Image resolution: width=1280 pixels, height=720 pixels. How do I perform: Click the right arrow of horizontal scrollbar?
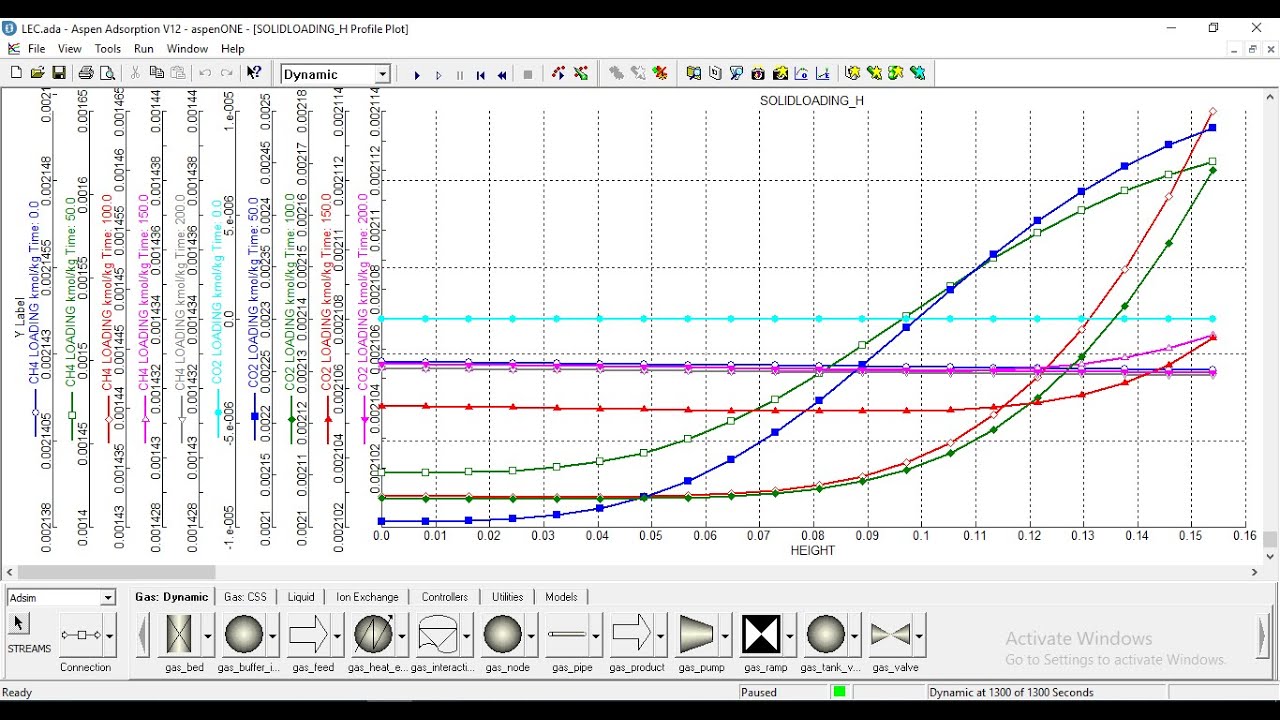pyautogui.click(x=1255, y=573)
